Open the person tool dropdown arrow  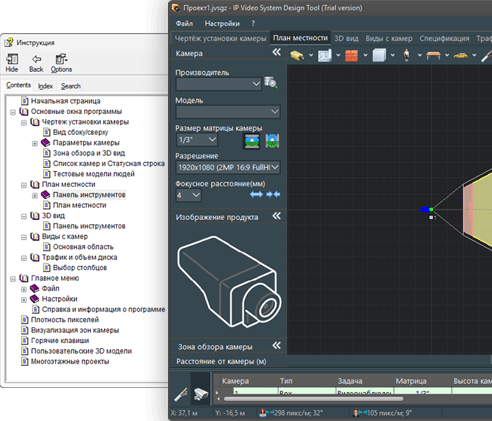420,55
